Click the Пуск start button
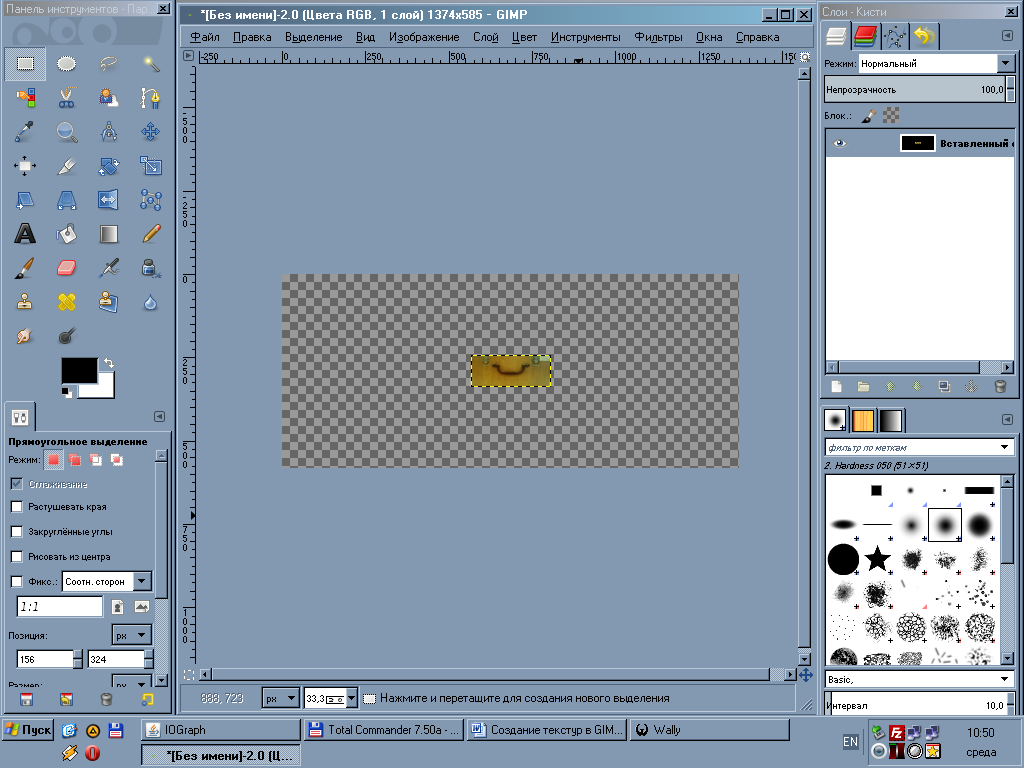Screen dimensions: 1024x768 pyautogui.click(x=28, y=730)
